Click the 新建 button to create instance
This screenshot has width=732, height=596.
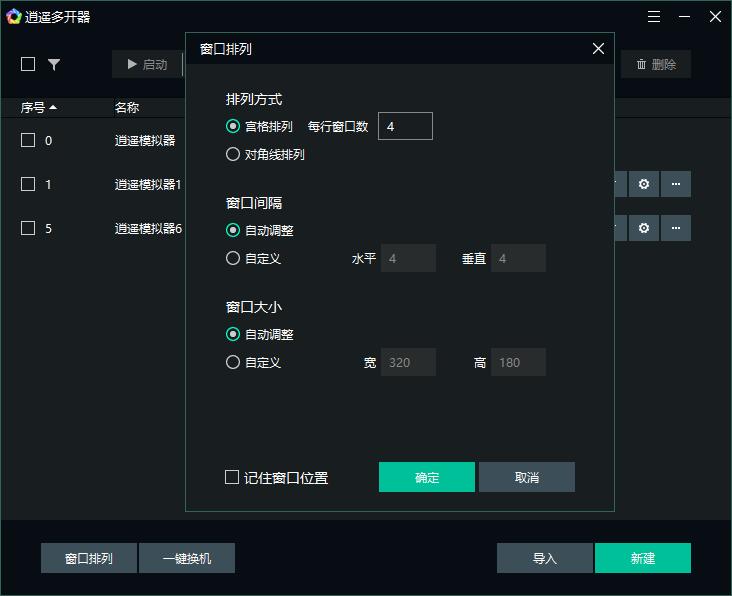pos(642,559)
